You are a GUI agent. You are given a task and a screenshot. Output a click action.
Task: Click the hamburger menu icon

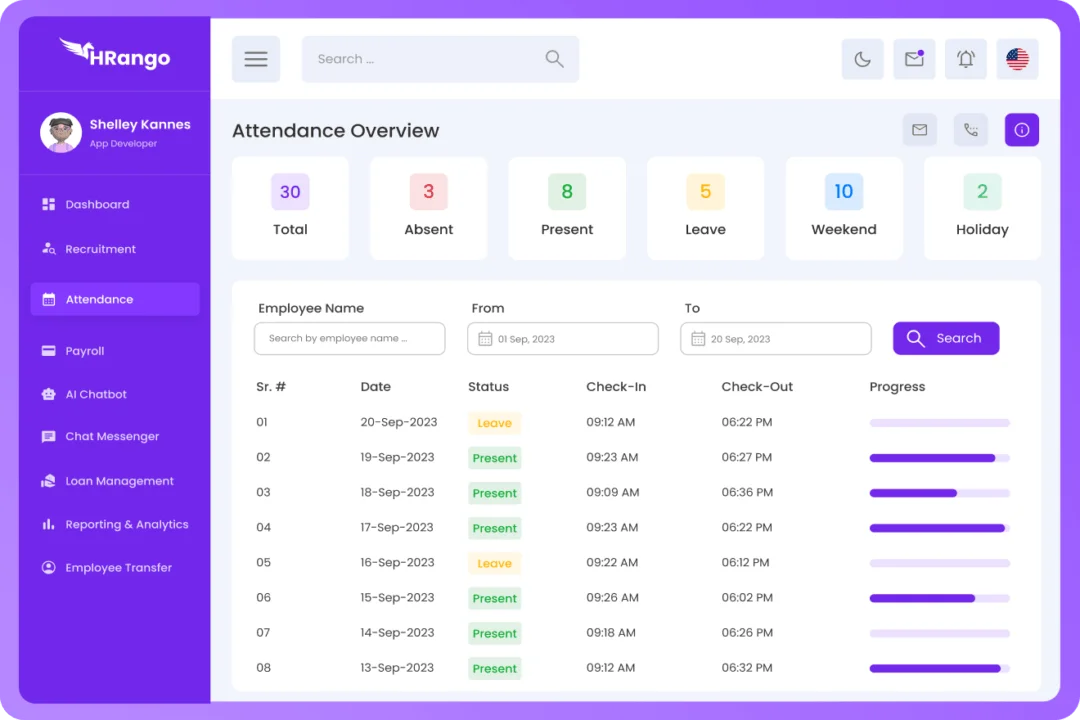[x=256, y=59]
